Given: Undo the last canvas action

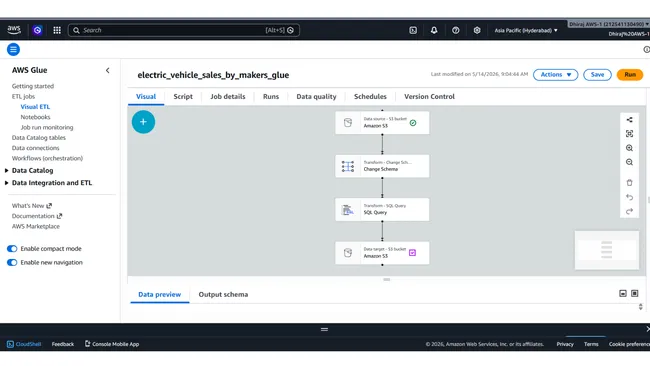Looking at the screenshot, I should tap(629, 197).
